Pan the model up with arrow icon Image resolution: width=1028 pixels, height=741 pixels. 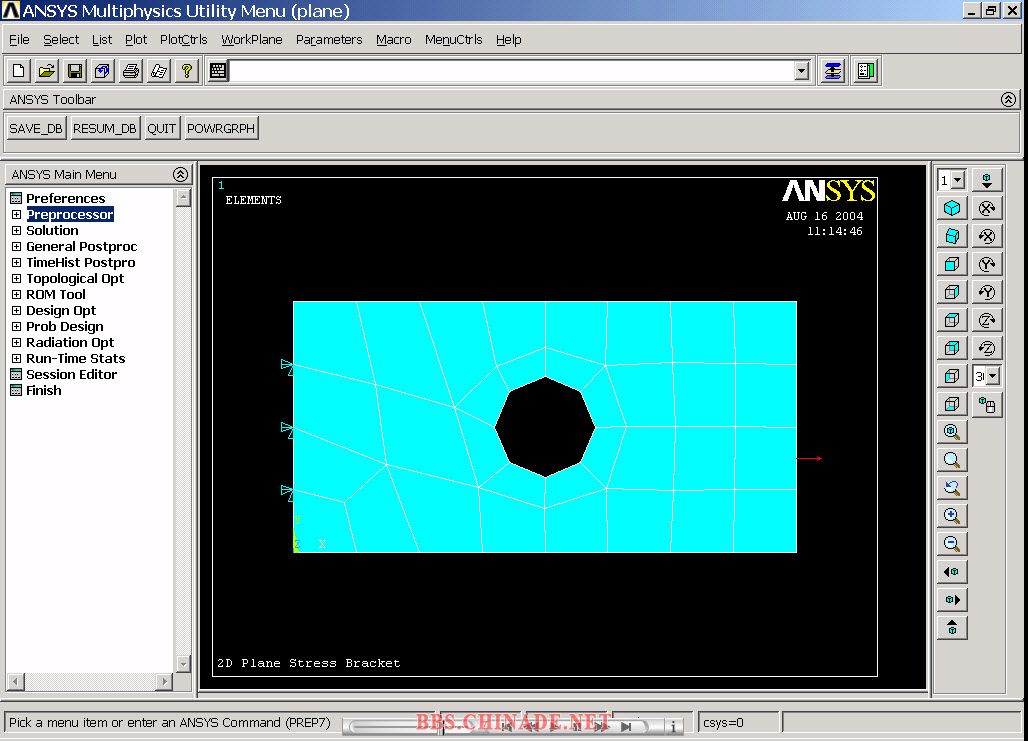pos(952,628)
